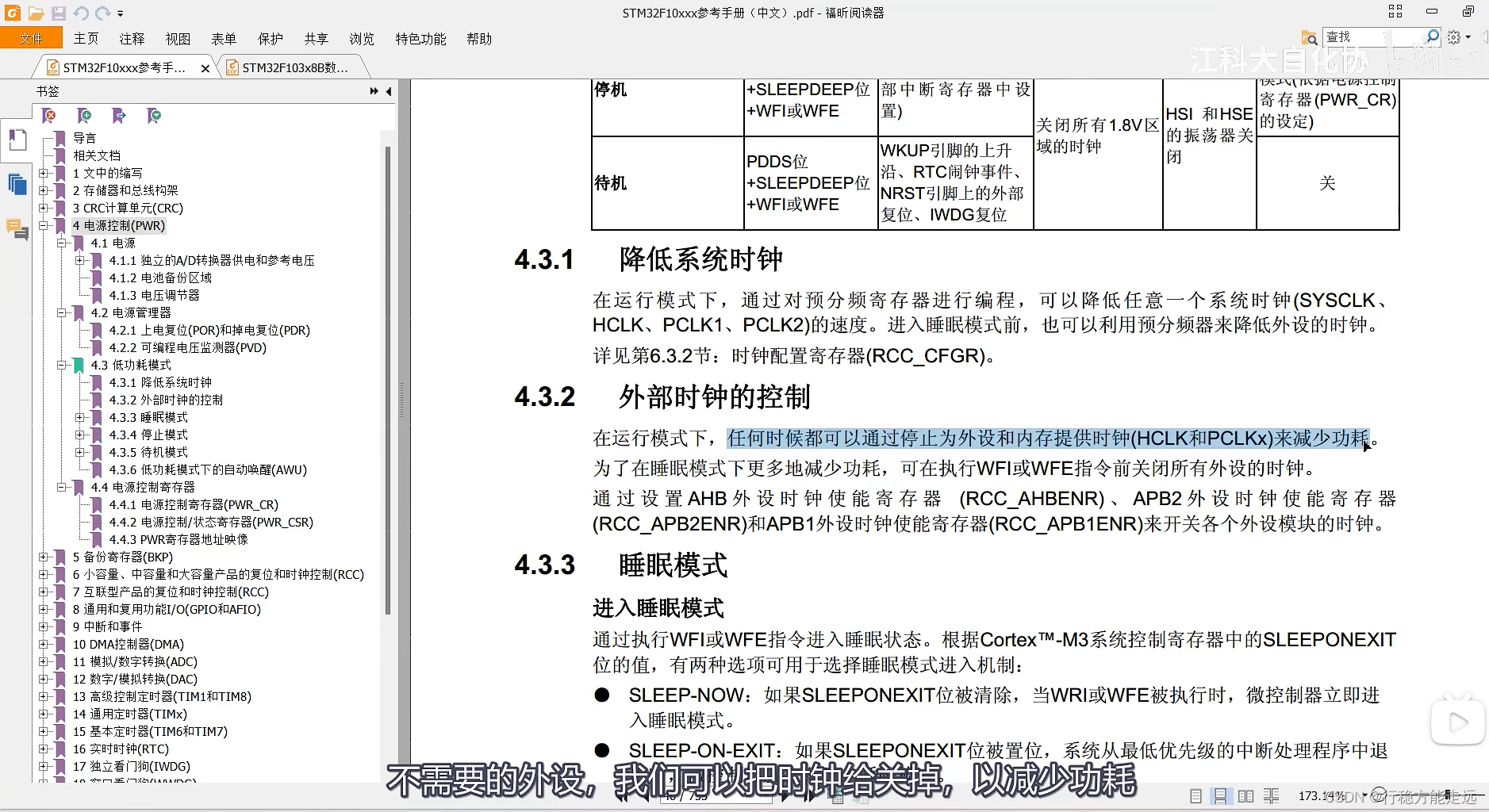Open bookmark 4.2.2 可编程电压监测器(PVD)
The height and width of the screenshot is (812, 1489).
pos(188,347)
